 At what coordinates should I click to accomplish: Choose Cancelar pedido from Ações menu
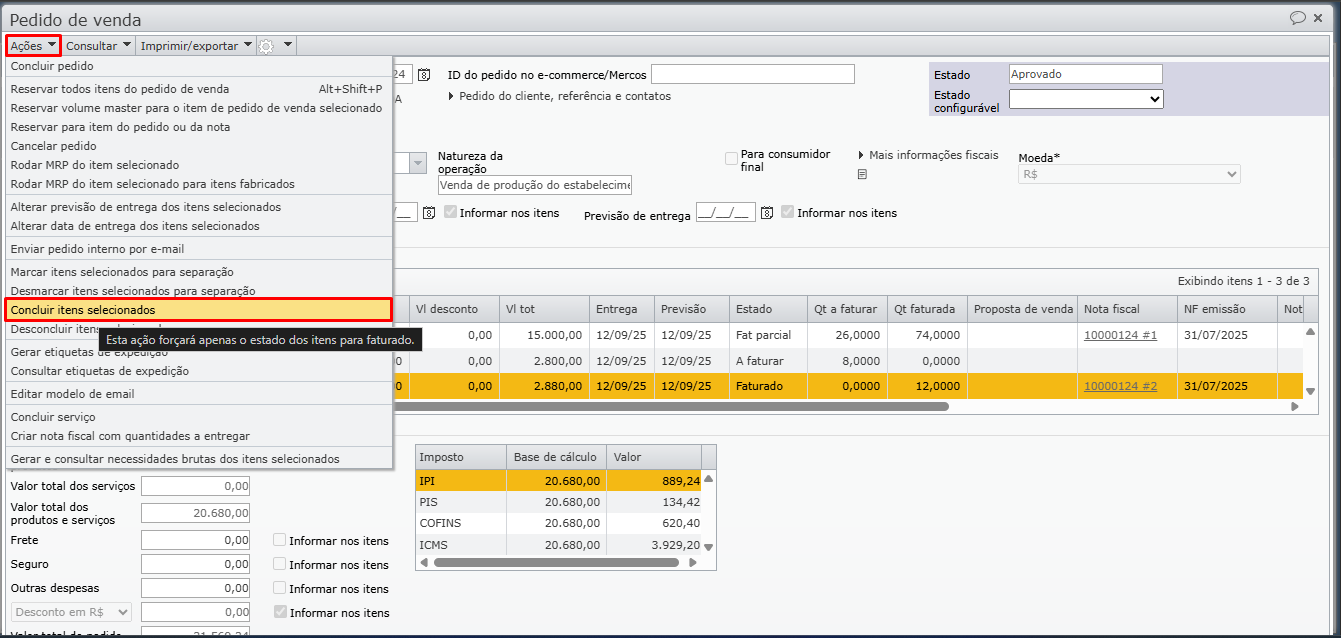(x=54, y=146)
